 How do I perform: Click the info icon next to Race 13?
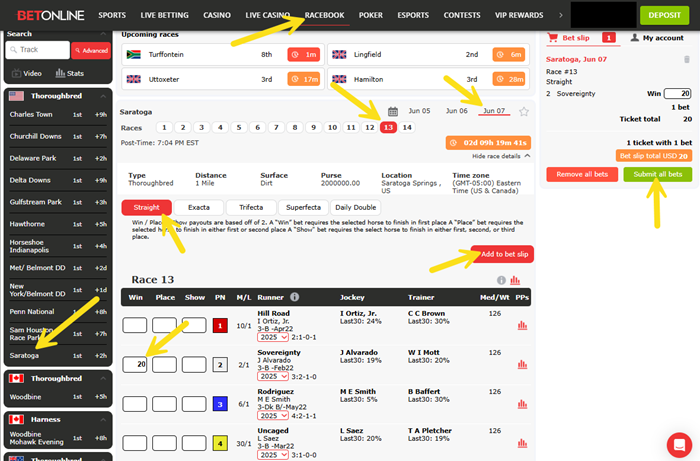(x=501, y=280)
